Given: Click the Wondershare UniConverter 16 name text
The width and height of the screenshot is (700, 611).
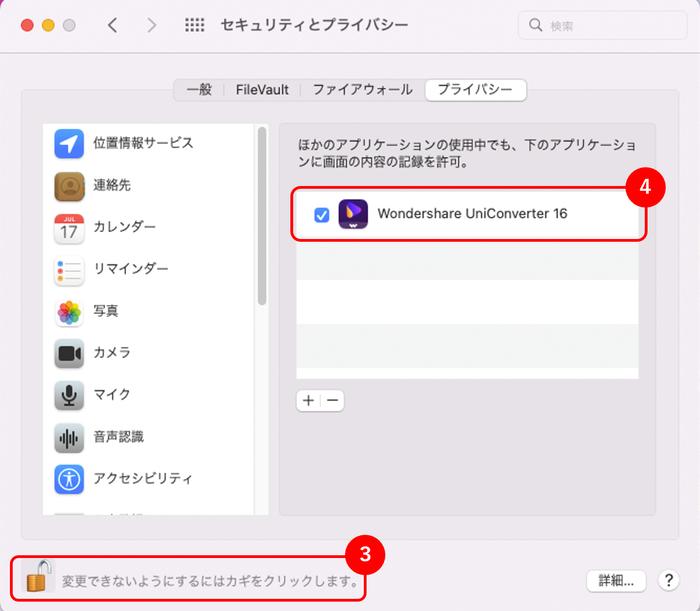Looking at the screenshot, I should 472,213.
